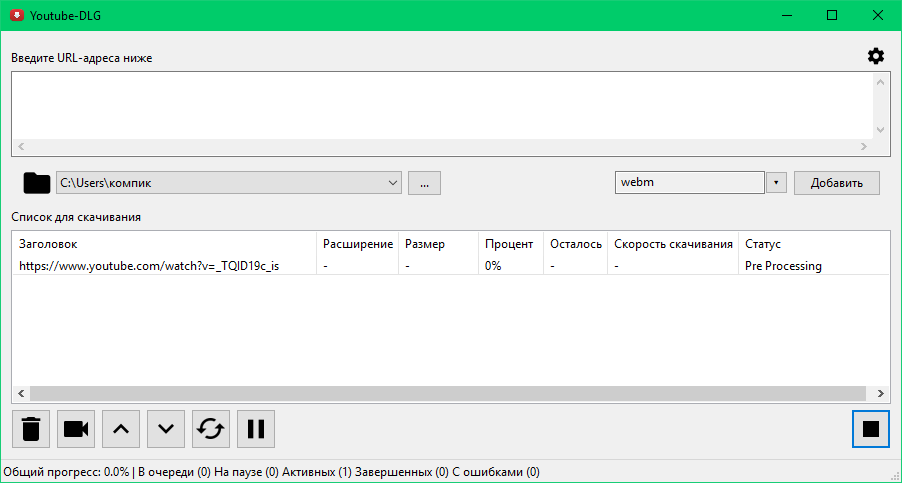This screenshot has width=902, height=483.
Task: Click download list scroll right arrow
Action: point(880,393)
